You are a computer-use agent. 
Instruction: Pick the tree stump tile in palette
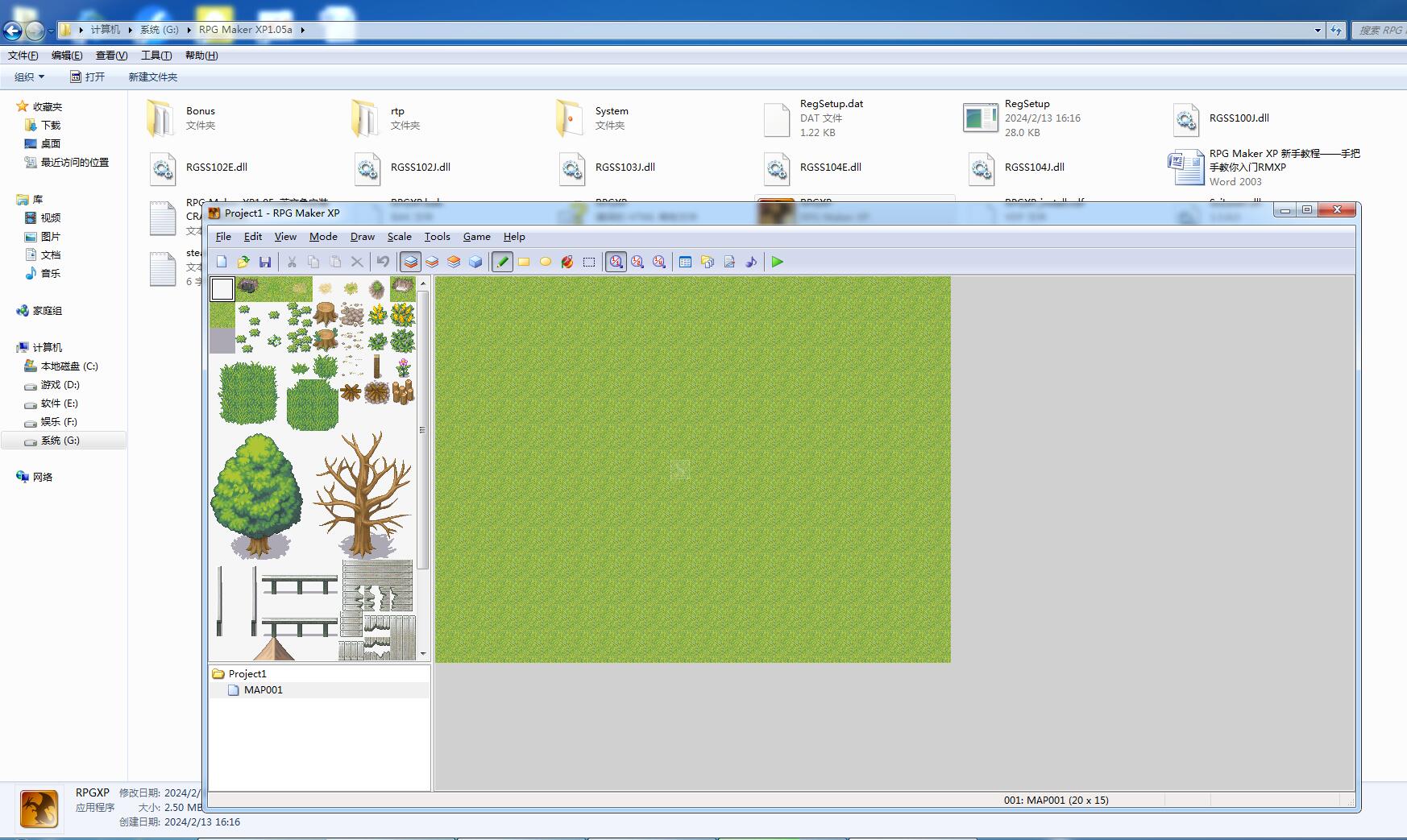[x=326, y=313]
